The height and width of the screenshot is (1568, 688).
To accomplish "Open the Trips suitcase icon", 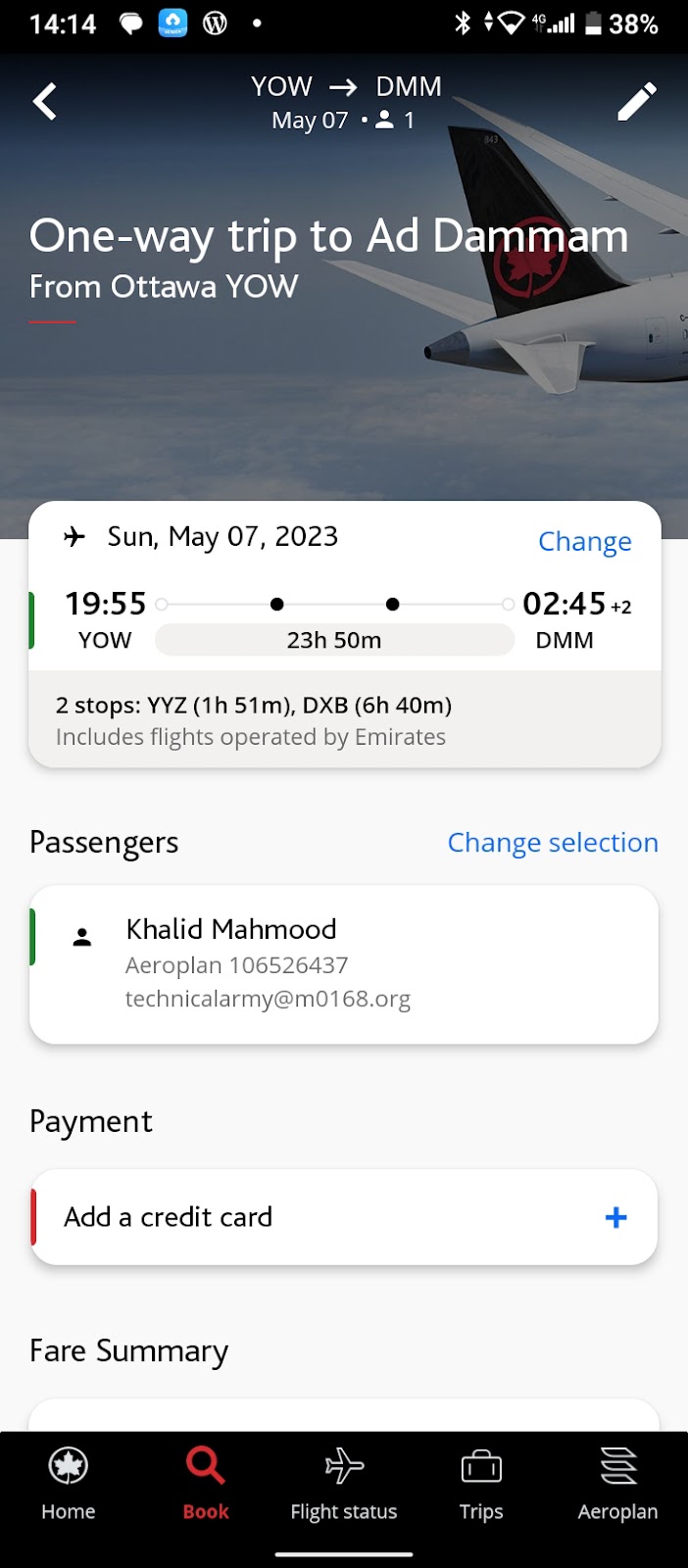I will [x=481, y=1467].
